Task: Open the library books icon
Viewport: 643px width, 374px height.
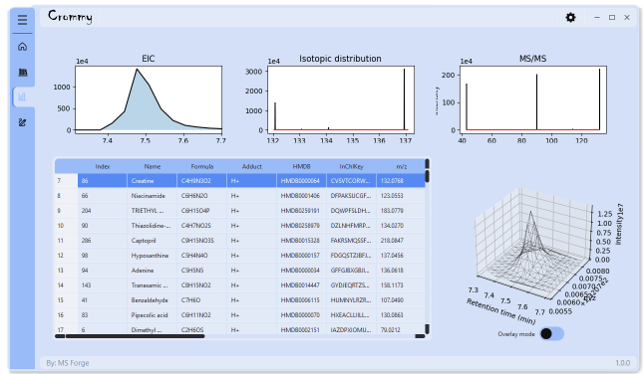Action: (x=23, y=72)
